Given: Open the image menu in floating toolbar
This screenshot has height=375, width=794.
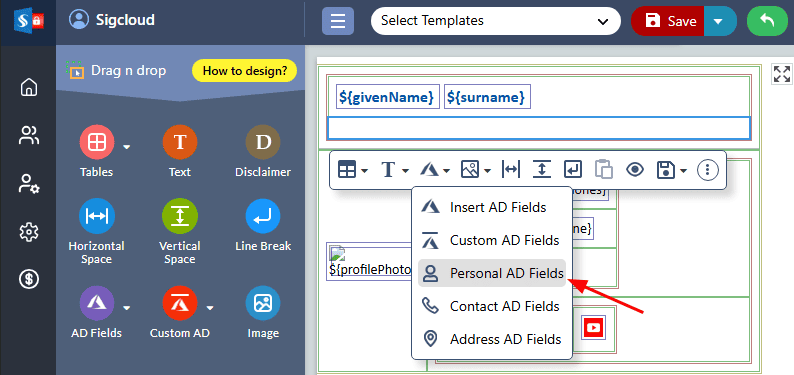Looking at the screenshot, I should point(475,170).
